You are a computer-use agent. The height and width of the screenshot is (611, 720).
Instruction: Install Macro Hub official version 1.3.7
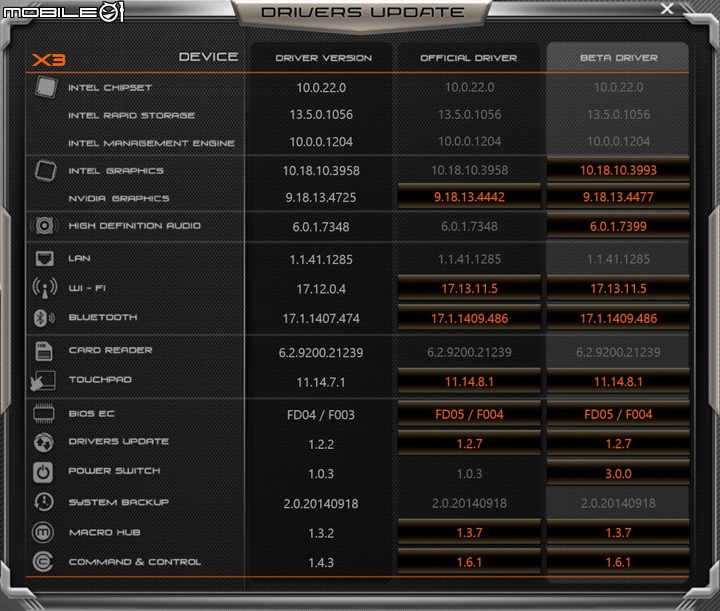coord(469,533)
